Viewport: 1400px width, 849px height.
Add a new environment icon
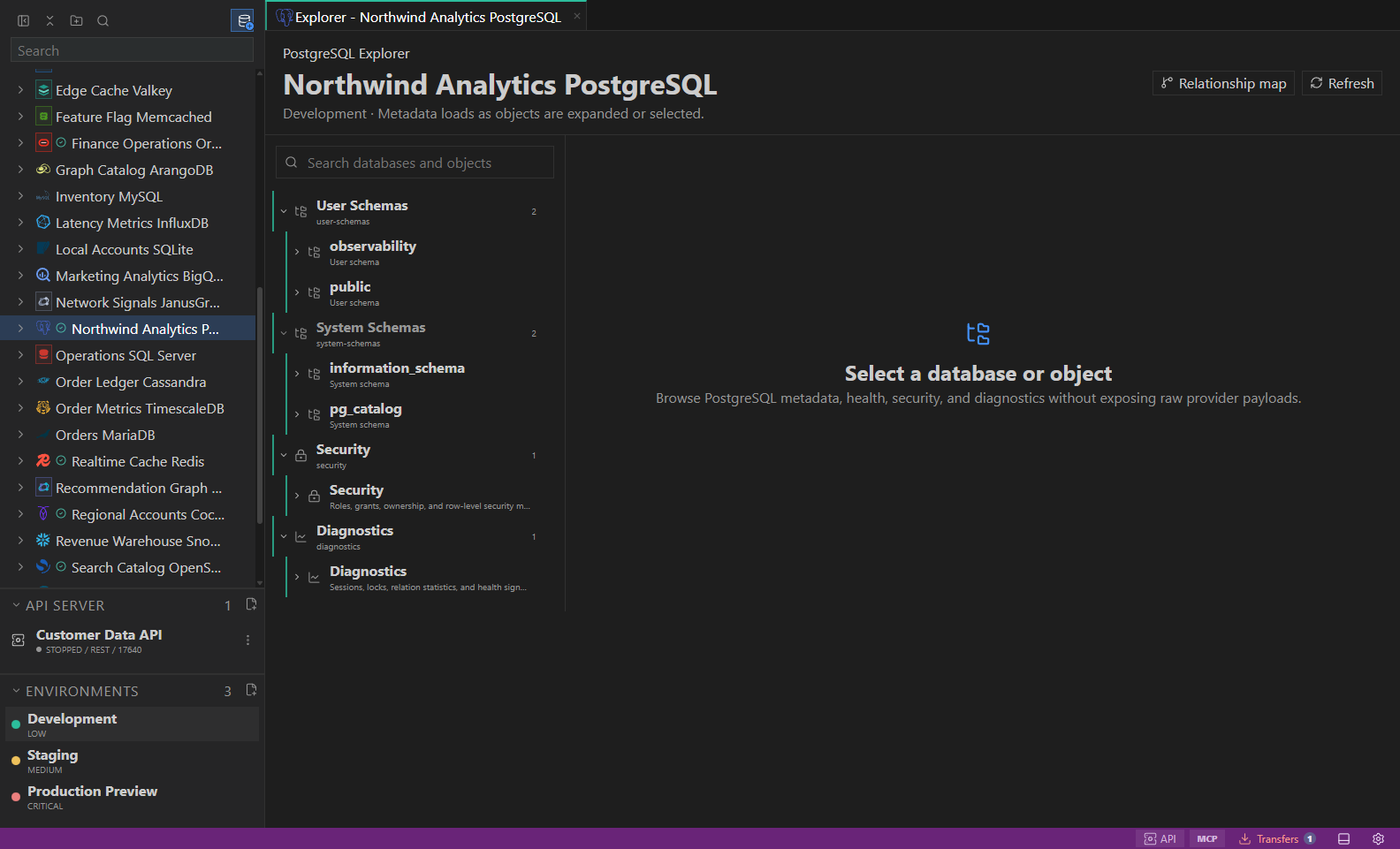(x=251, y=690)
